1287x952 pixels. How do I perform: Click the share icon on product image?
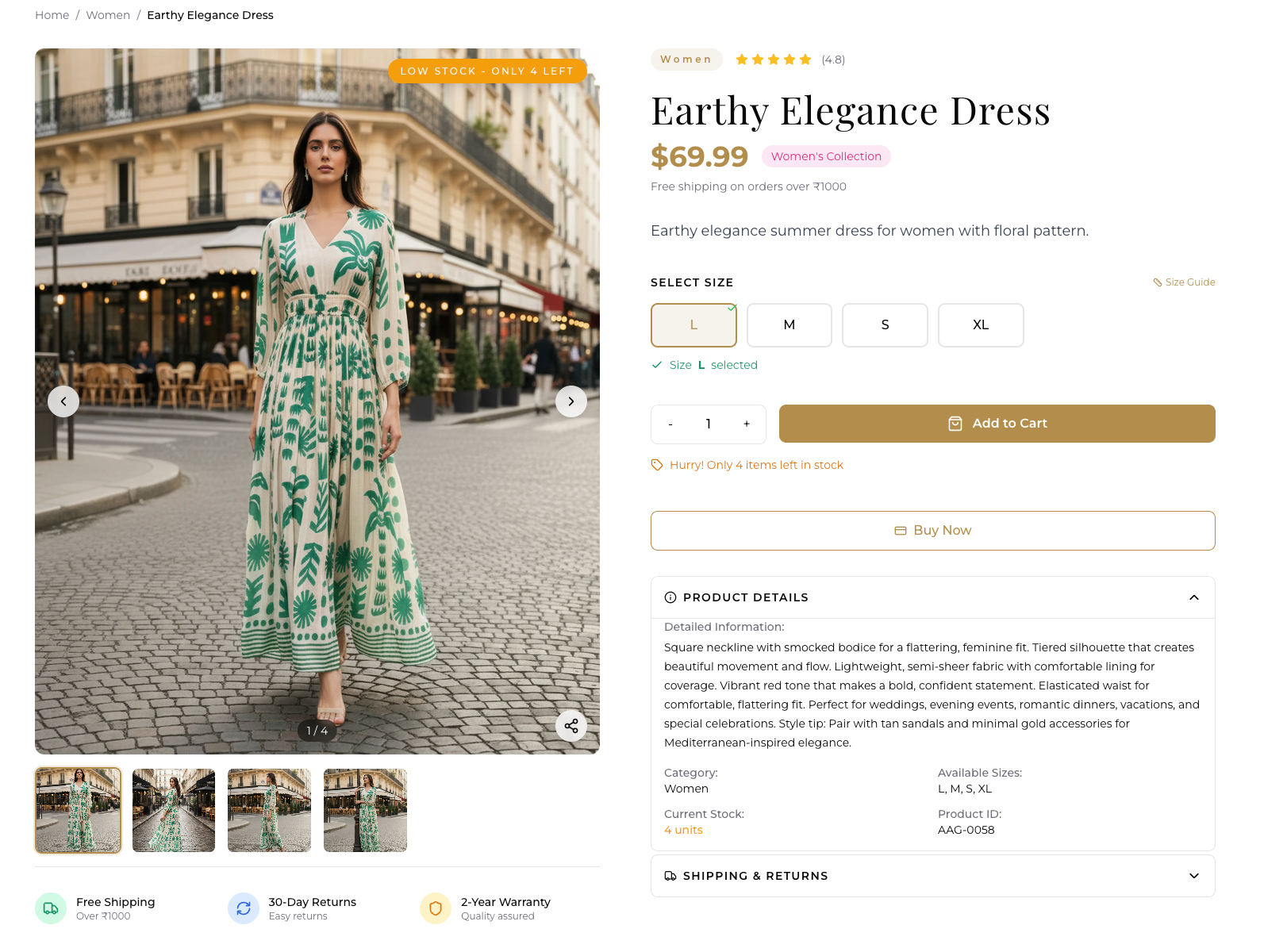571,726
